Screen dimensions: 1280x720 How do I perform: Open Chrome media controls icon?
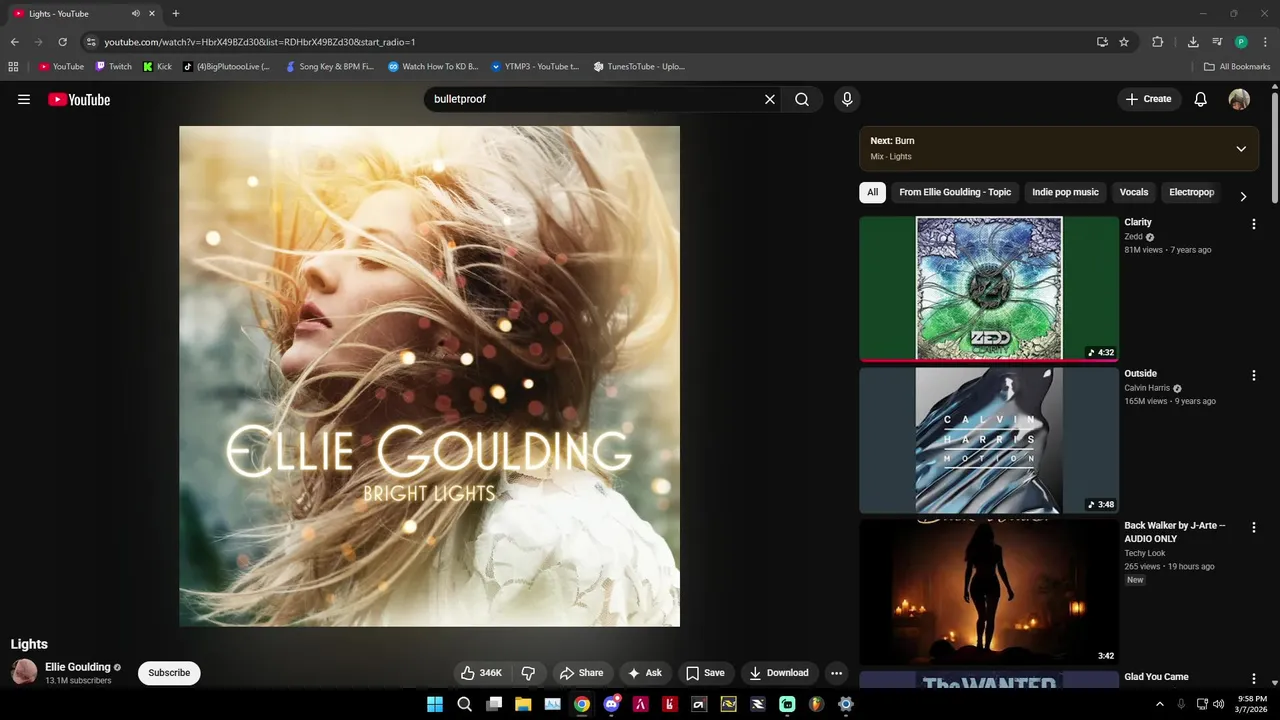pyautogui.click(x=1217, y=42)
